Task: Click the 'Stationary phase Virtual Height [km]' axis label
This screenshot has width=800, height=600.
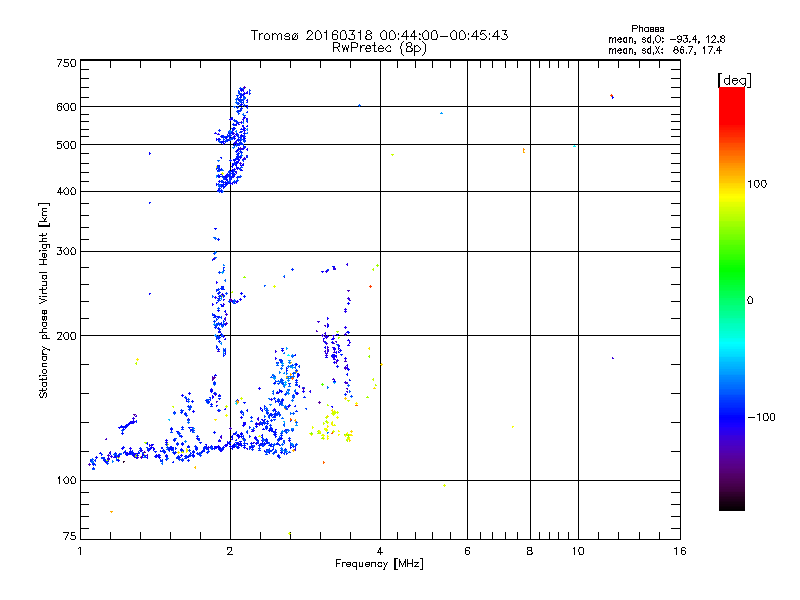Action: [43, 300]
